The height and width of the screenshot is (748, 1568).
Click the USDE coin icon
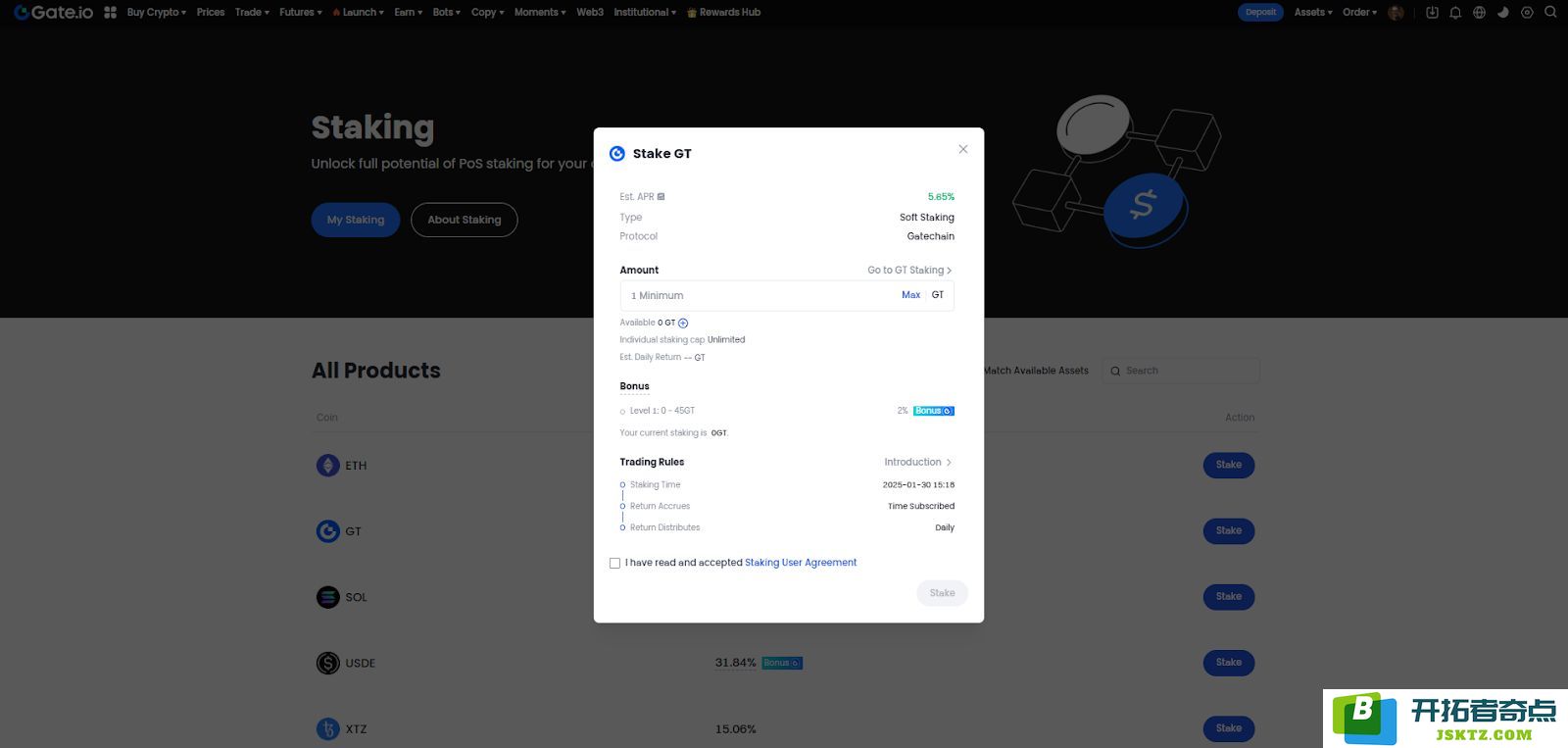[328, 663]
